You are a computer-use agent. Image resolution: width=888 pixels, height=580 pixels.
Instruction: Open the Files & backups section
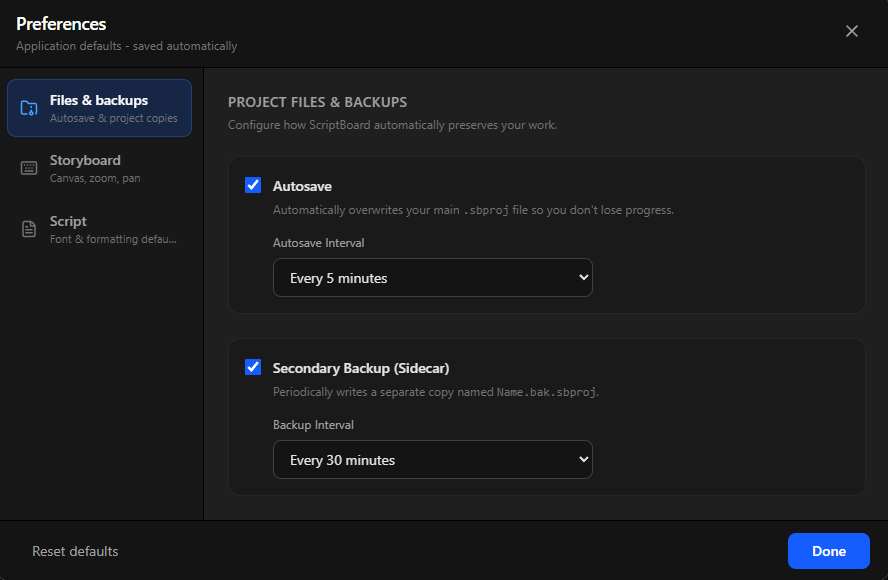[100, 108]
